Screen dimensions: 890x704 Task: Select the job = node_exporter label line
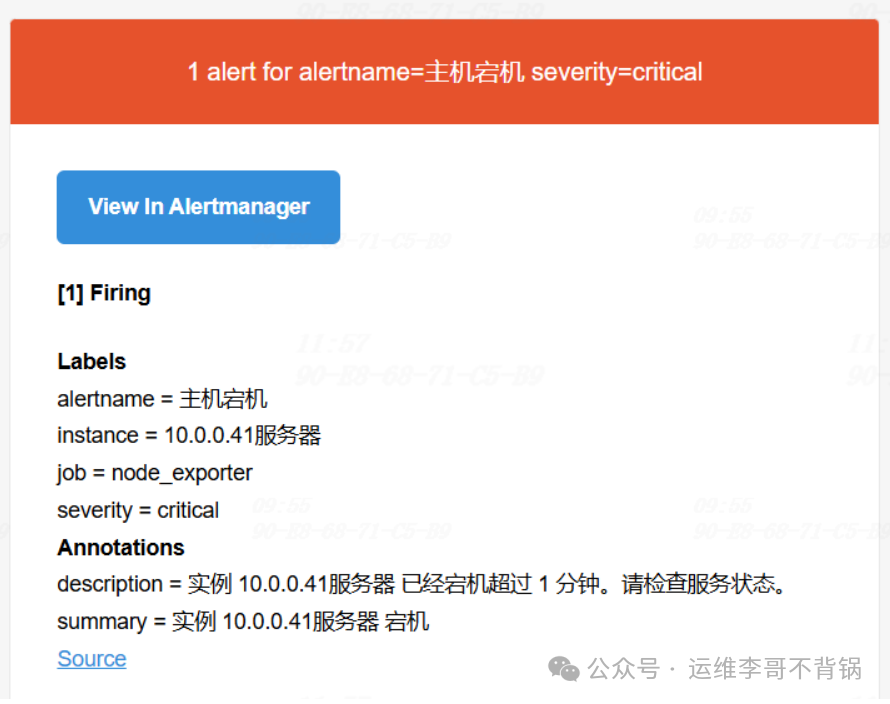(155, 473)
